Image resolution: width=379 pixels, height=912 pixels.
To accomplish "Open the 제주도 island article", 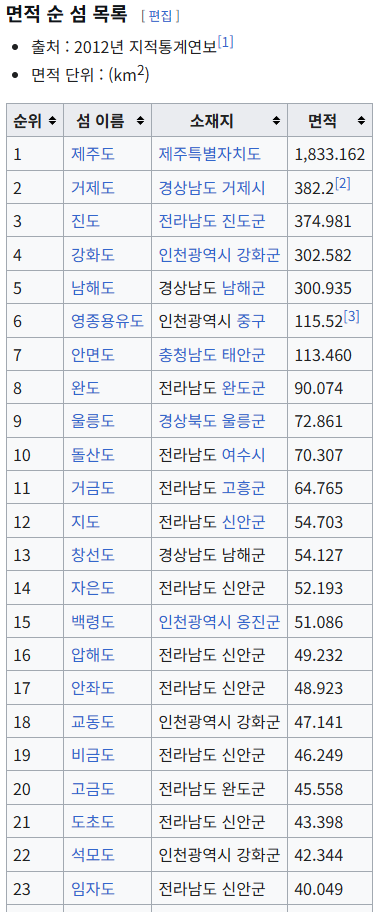I will click(93, 154).
